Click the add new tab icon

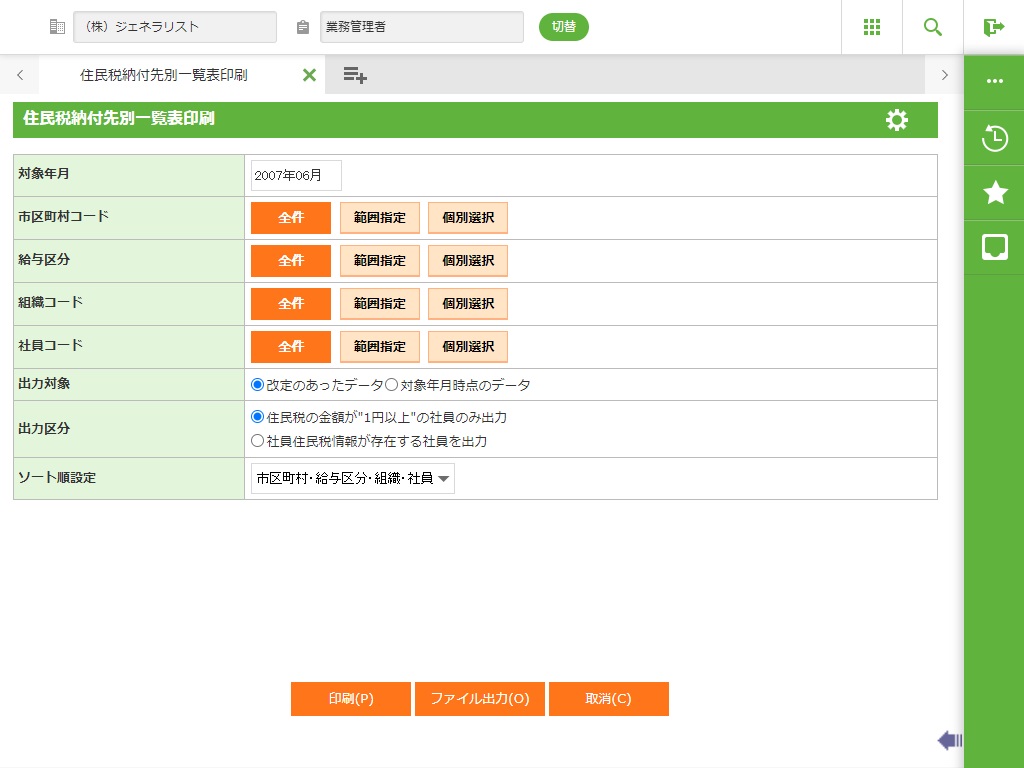tap(355, 75)
